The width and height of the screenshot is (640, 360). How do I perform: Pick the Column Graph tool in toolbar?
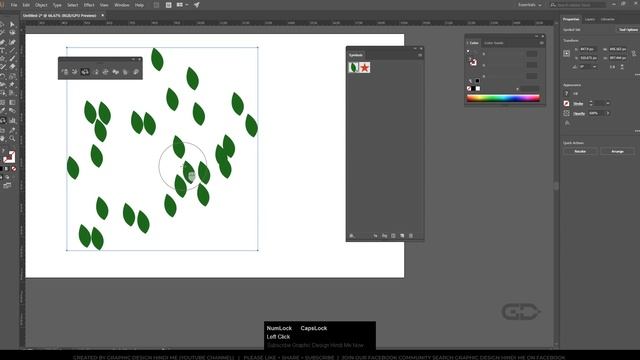click(x=12, y=120)
